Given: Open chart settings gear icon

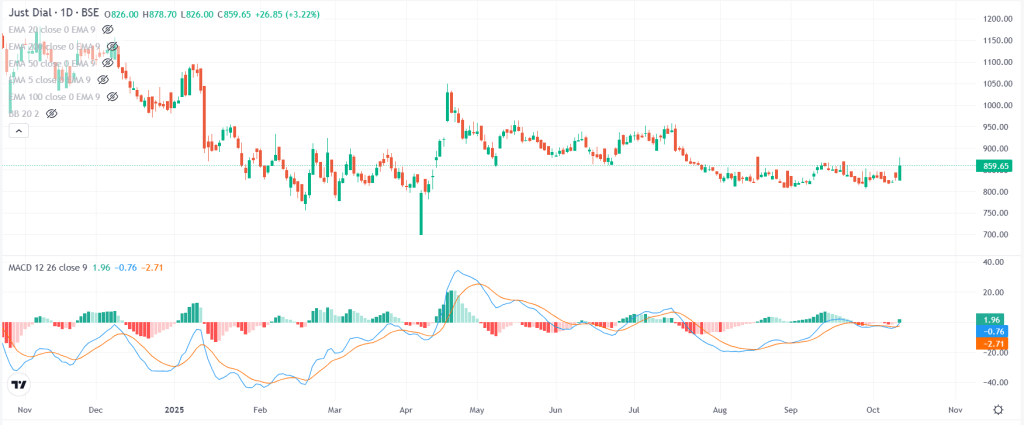Looking at the screenshot, I should [998, 410].
